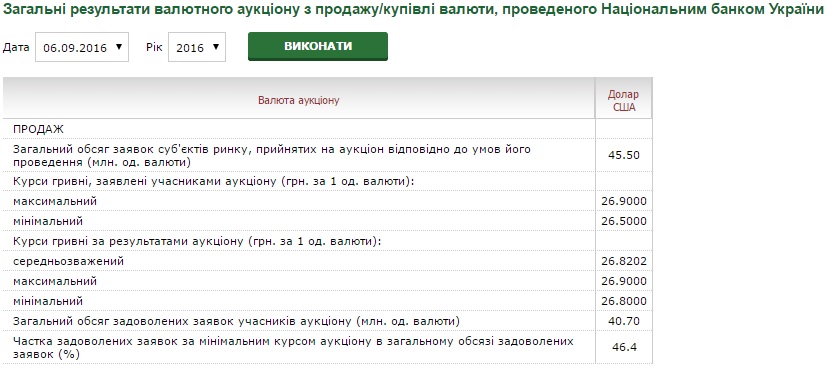Viewport: 827px width, 374px height.
Task: Click the Загальний обсяг задоволених заявок row text
Action: click(x=236, y=321)
